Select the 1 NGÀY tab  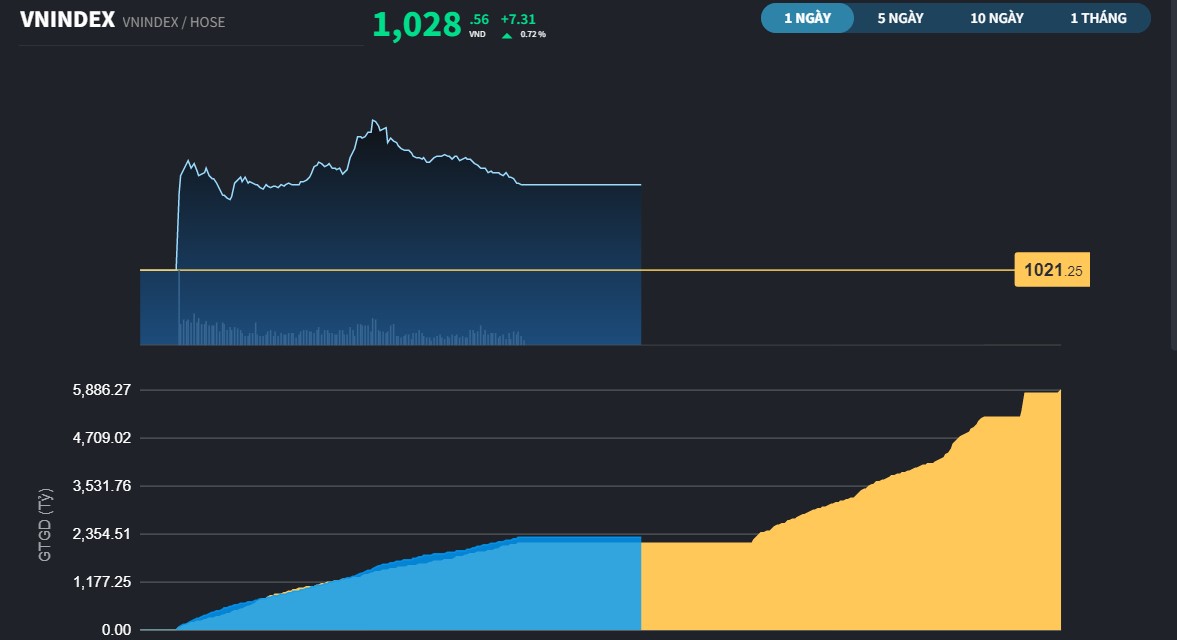point(807,17)
